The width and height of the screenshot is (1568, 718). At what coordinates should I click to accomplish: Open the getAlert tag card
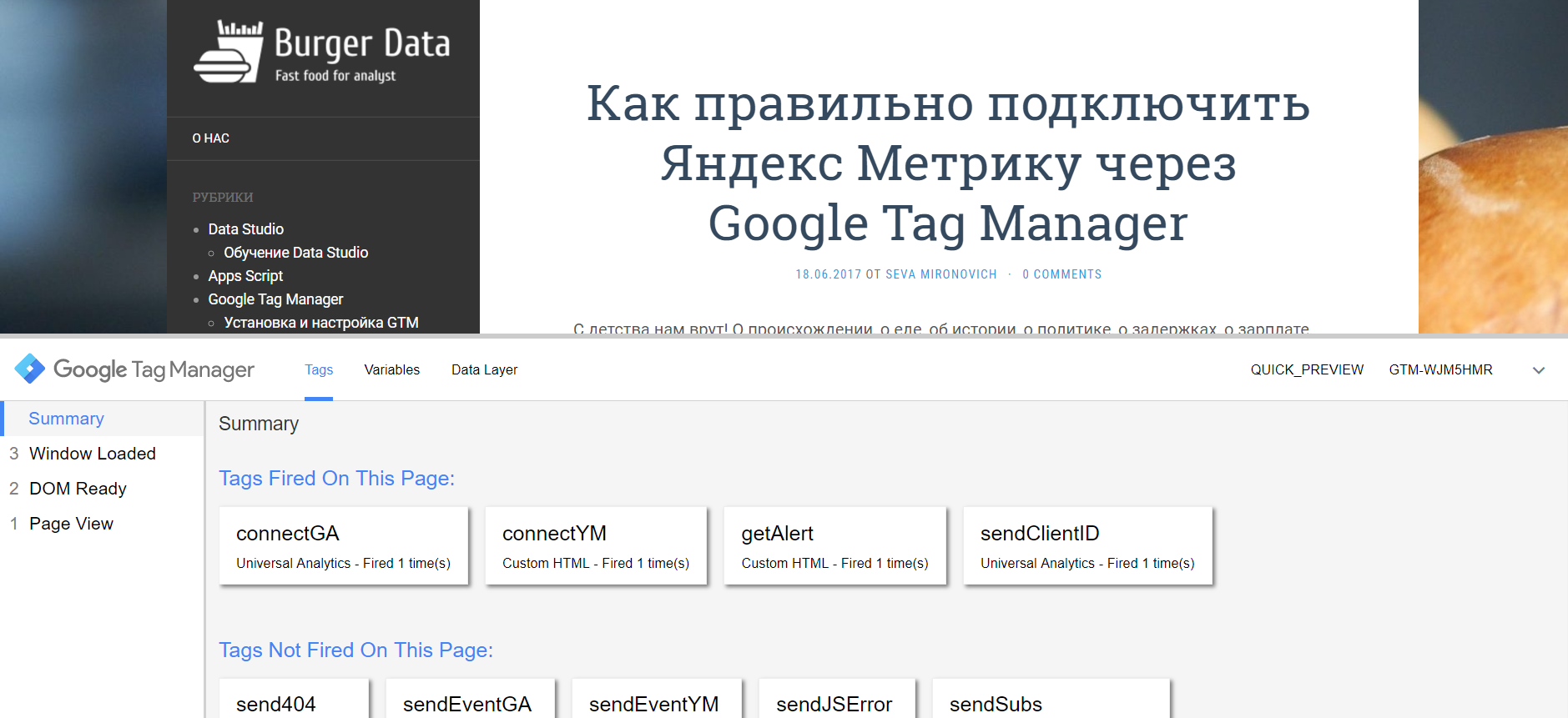[835, 545]
